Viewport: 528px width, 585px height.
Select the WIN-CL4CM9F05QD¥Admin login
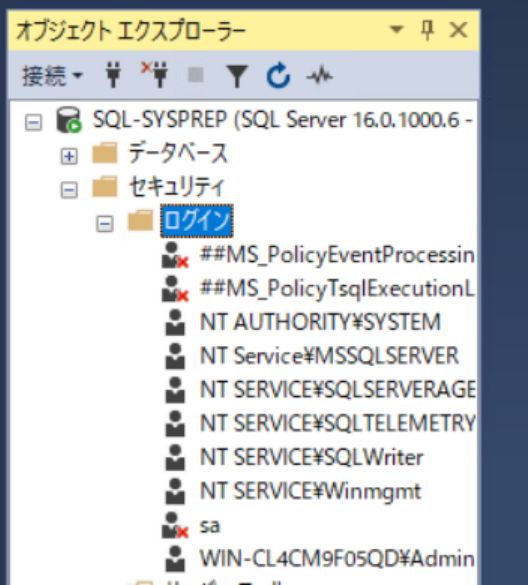[337, 559]
